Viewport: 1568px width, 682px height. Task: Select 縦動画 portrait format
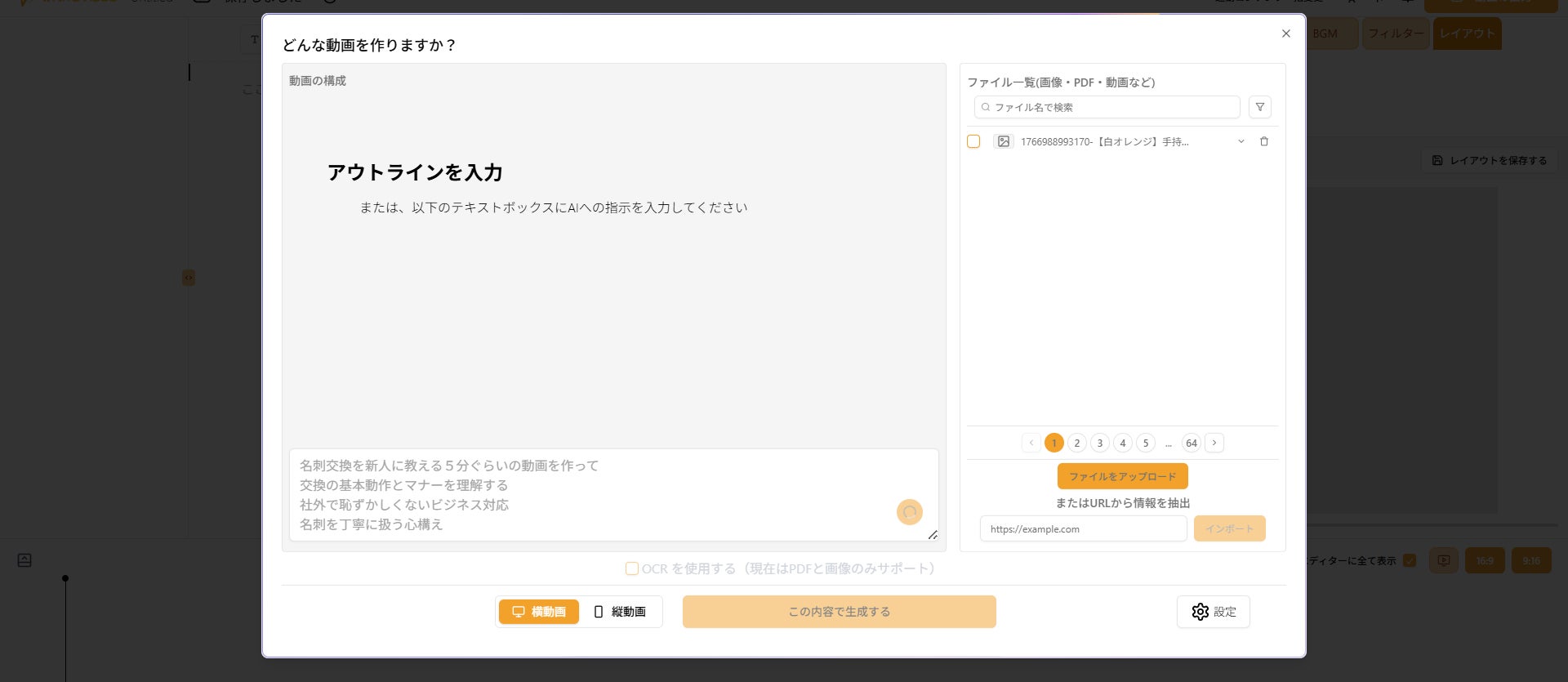click(620, 612)
